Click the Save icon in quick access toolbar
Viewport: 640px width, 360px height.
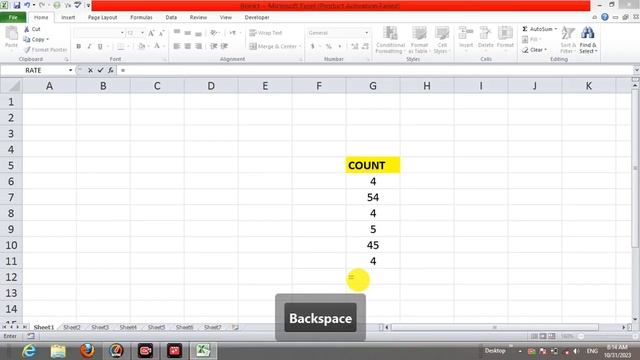click(x=17, y=5)
